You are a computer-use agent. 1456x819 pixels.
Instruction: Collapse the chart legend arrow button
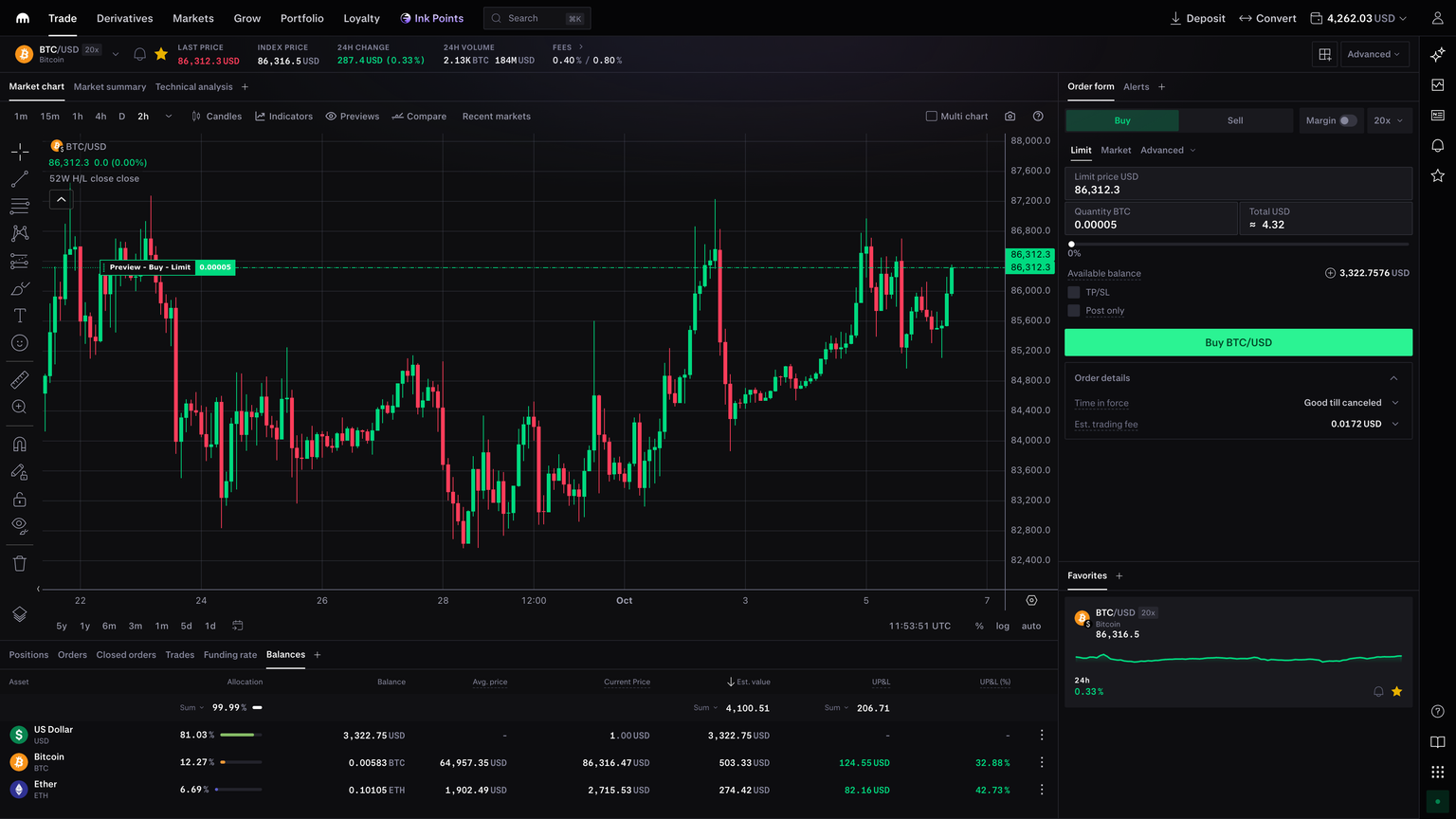[x=61, y=199]
